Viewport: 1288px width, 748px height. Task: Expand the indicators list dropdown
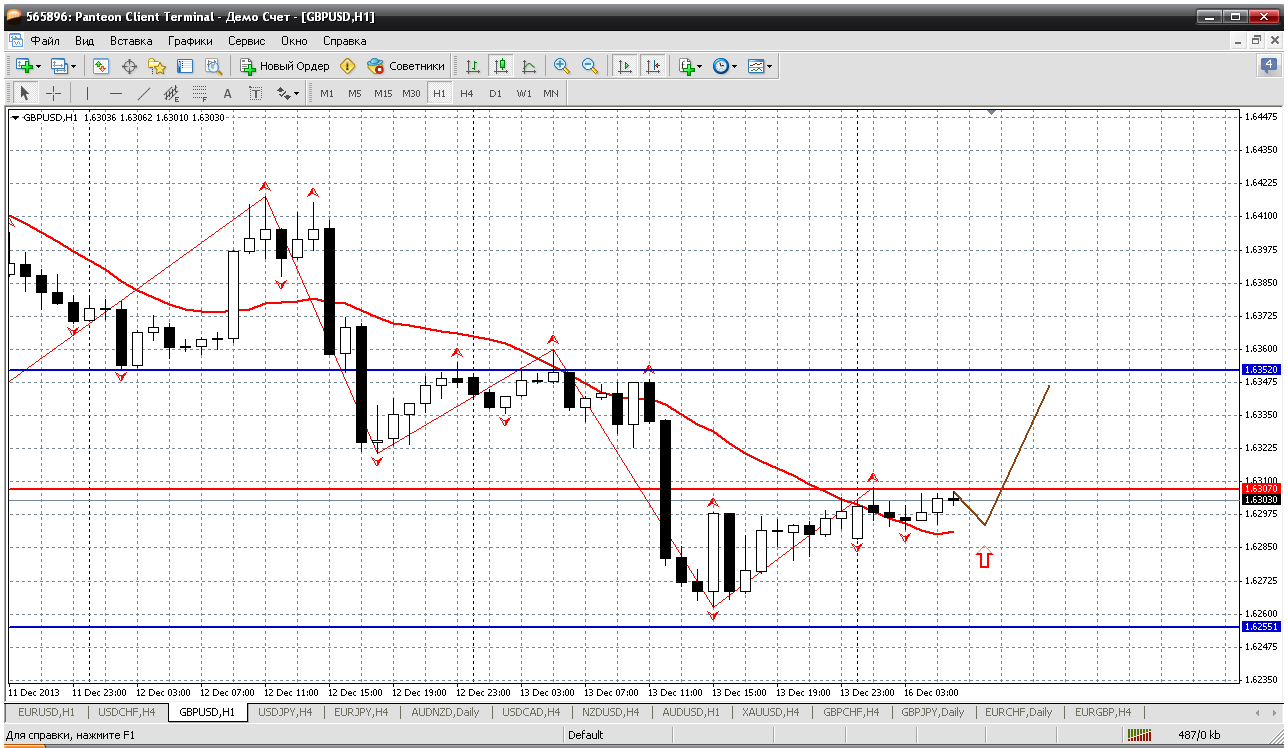[700, 66]
